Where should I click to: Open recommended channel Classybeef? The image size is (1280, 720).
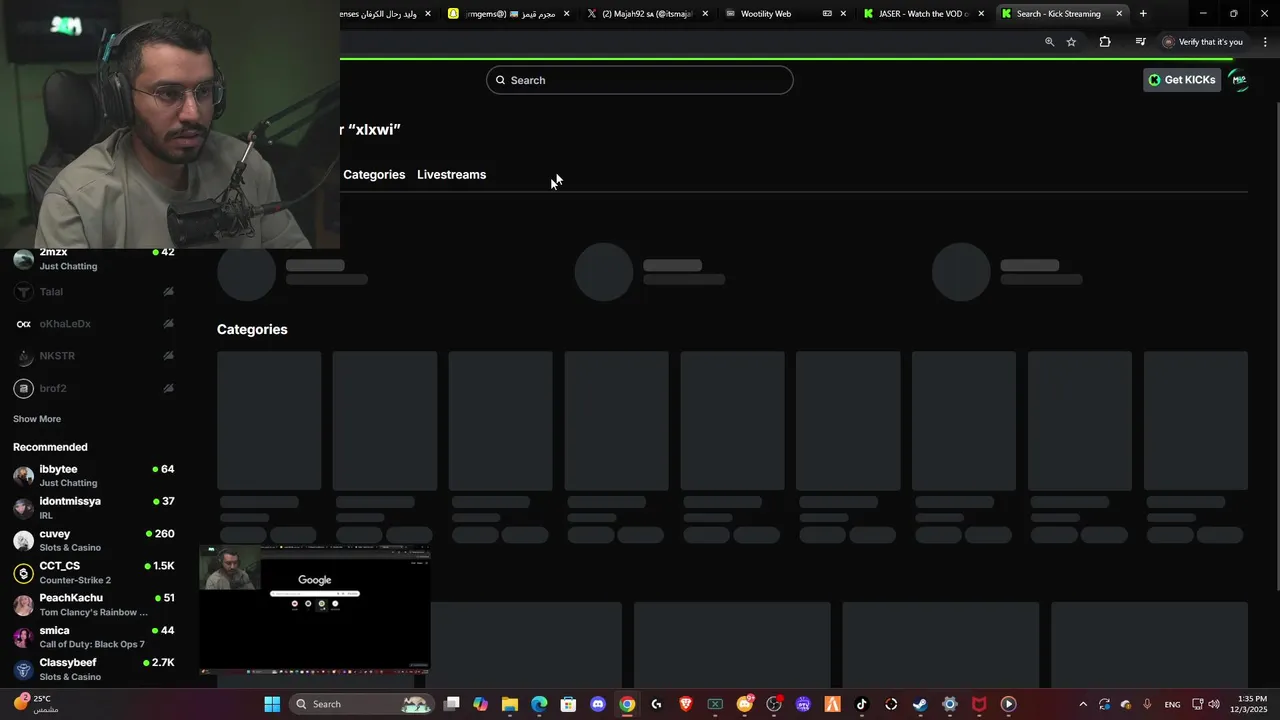(x=94, y=670)
